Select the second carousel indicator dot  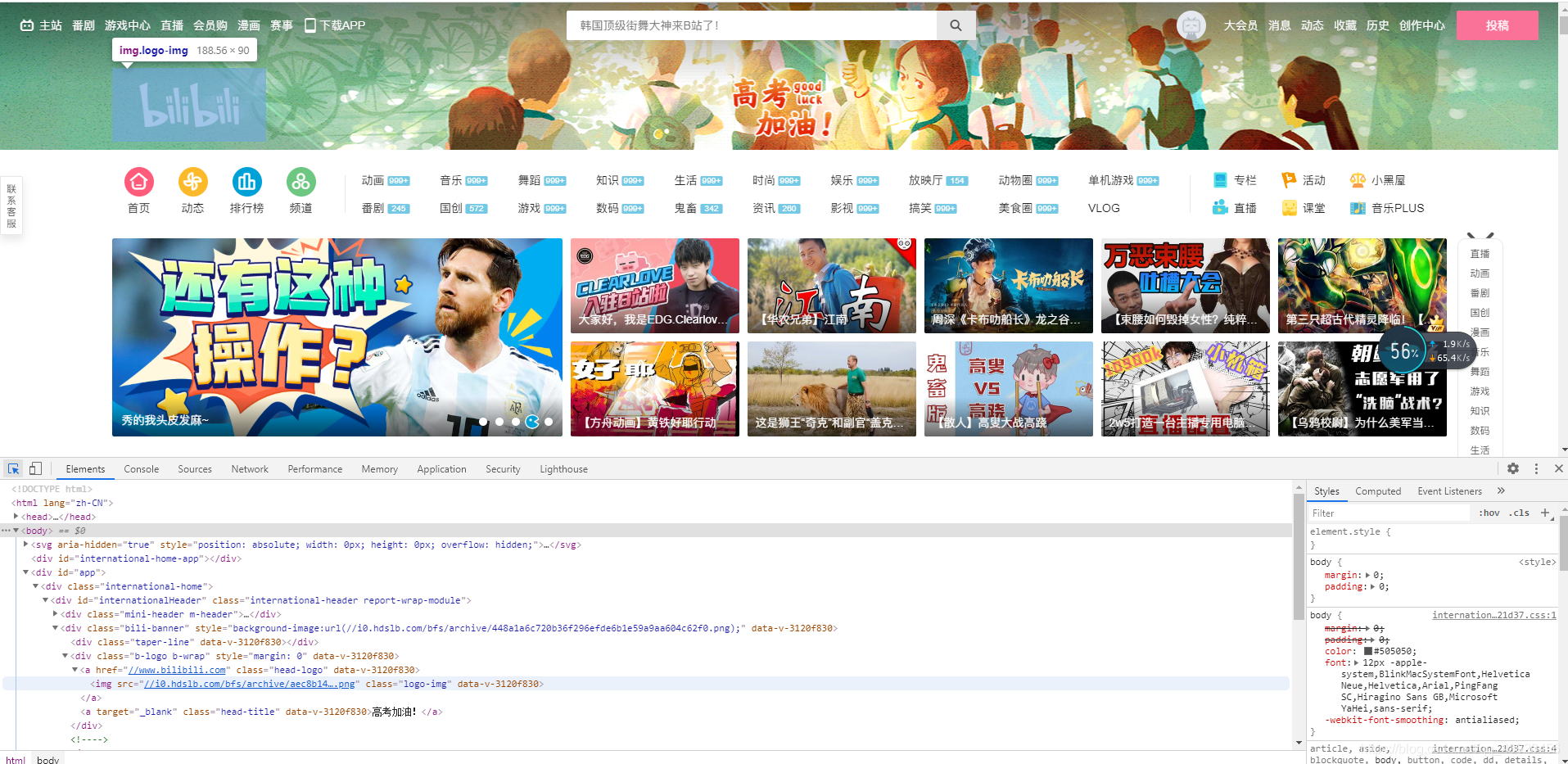point(499,422)
